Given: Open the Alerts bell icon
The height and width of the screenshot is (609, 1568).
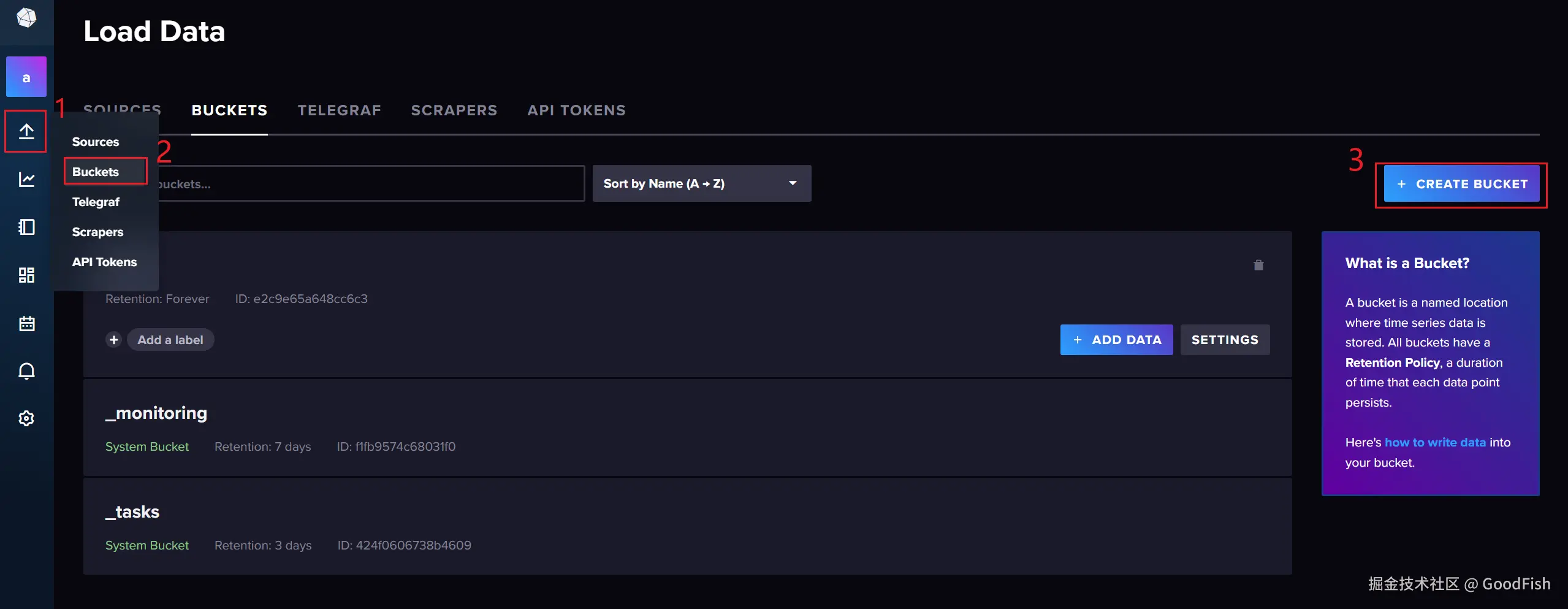Looking at the screenshot, I should coord(26,371).
